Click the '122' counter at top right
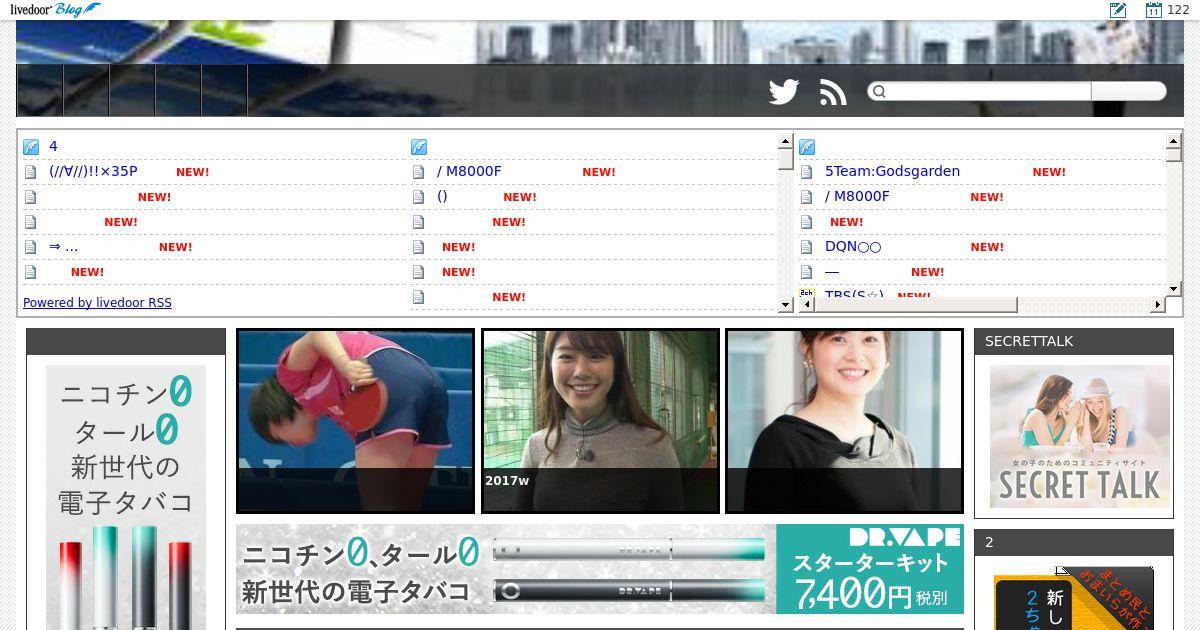 (x=1178, y=10)
